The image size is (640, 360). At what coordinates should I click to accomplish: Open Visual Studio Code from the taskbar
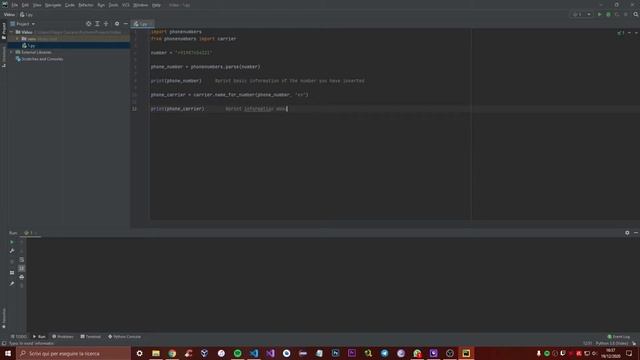254,353
